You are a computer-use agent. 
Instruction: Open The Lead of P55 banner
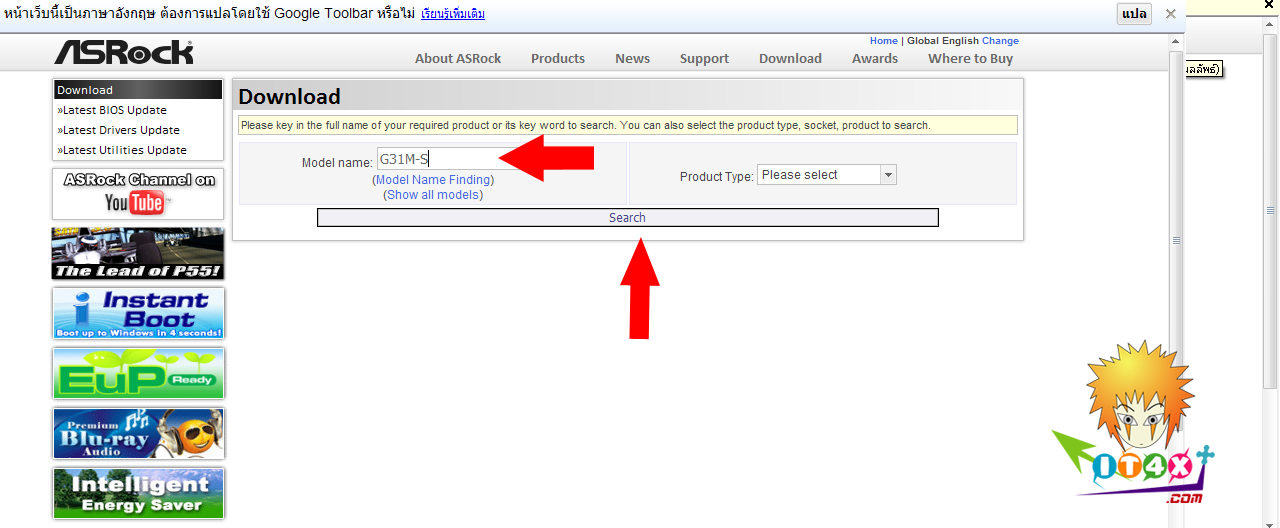point(138,254)
